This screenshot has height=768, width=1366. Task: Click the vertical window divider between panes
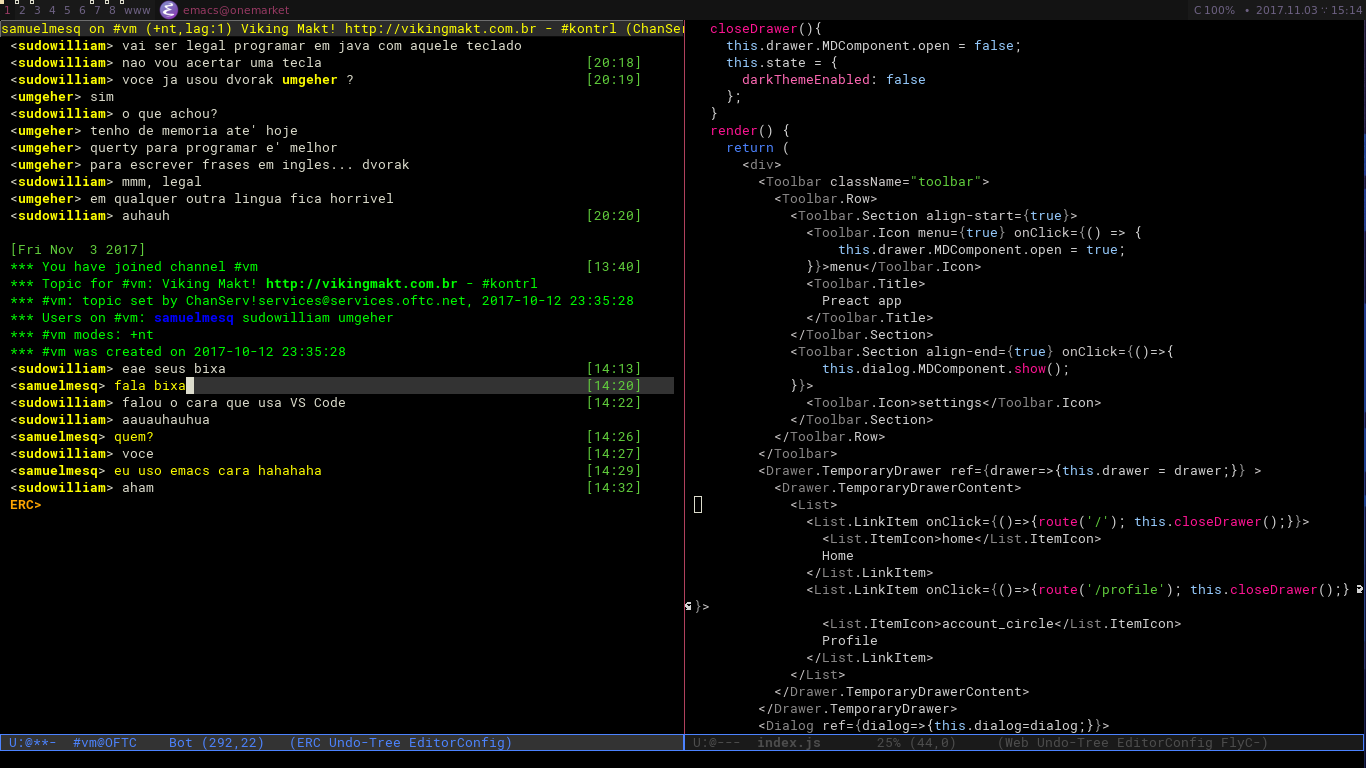coord(684,380)
